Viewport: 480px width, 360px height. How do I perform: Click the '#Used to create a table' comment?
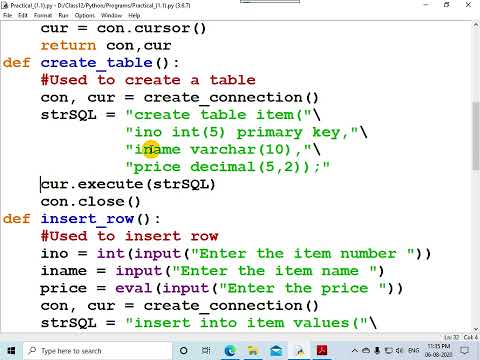[148, 80]
